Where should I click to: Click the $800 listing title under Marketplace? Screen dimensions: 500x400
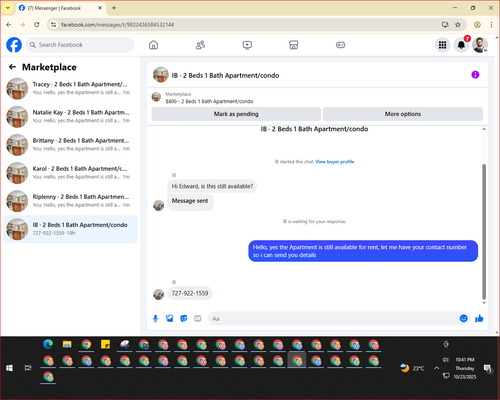pyautogui.click(x=209, y=101)
